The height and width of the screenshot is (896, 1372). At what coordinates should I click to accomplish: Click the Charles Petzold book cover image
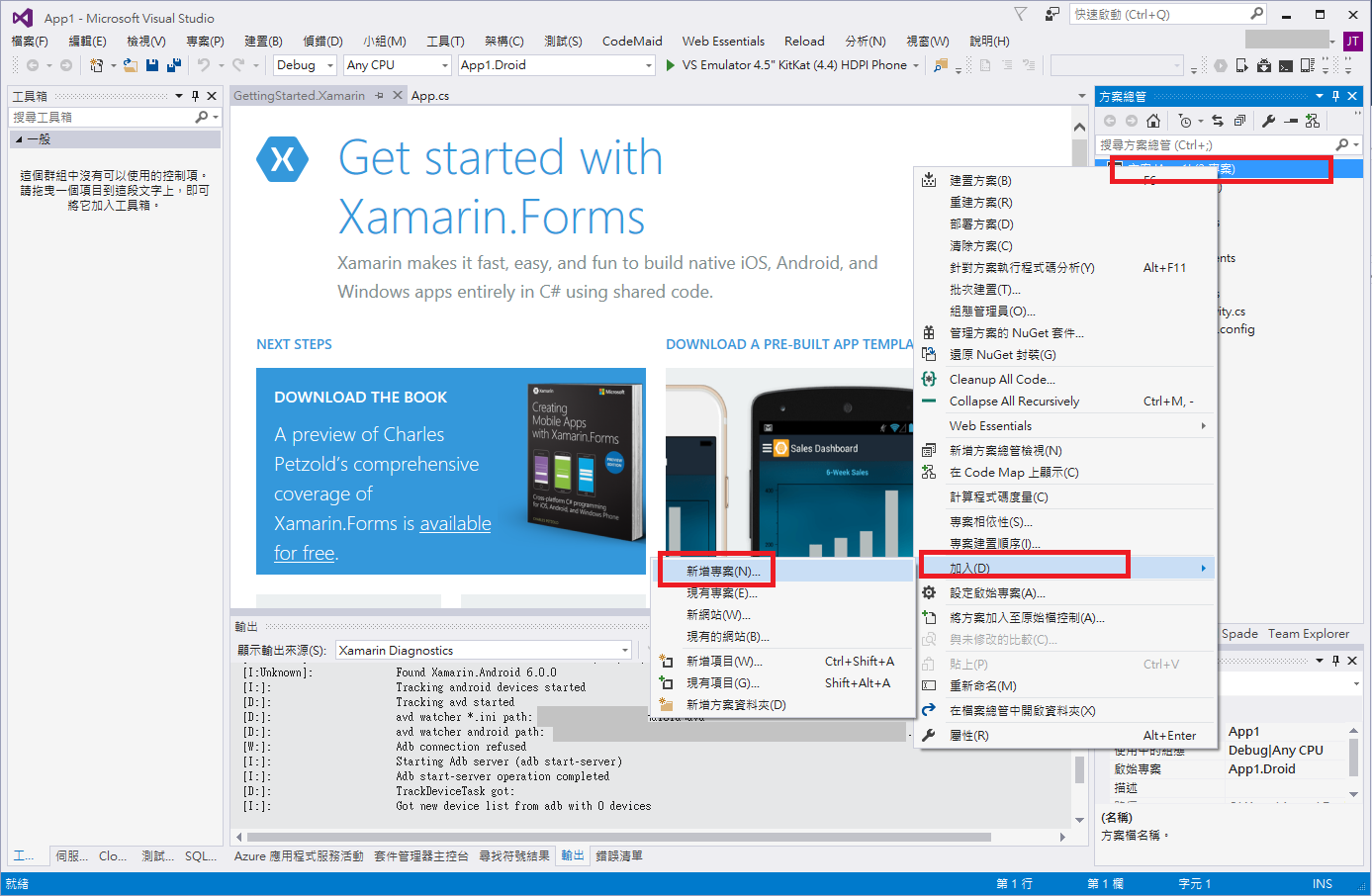586,461
